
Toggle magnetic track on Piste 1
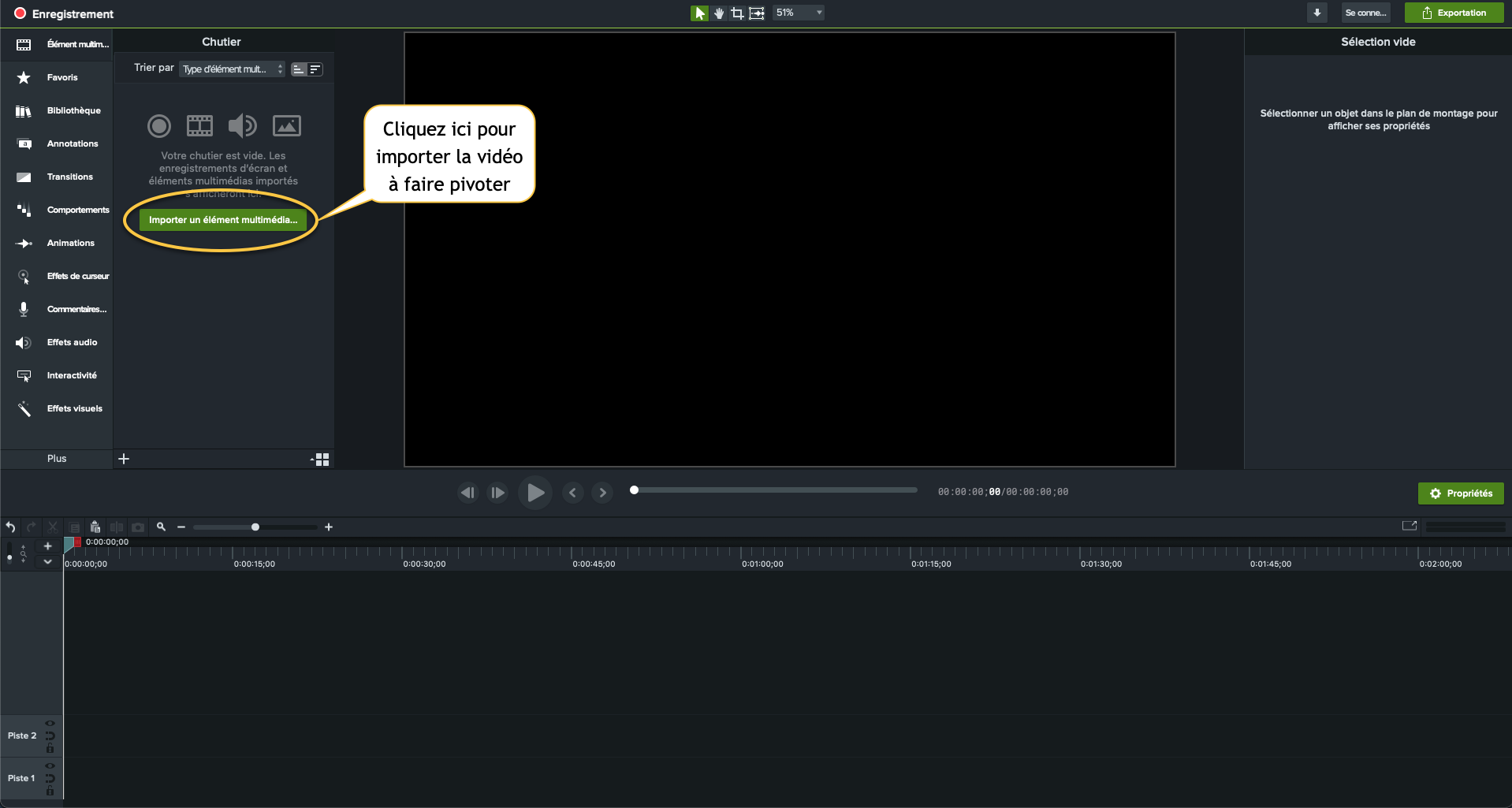click(x=50, y=779)
